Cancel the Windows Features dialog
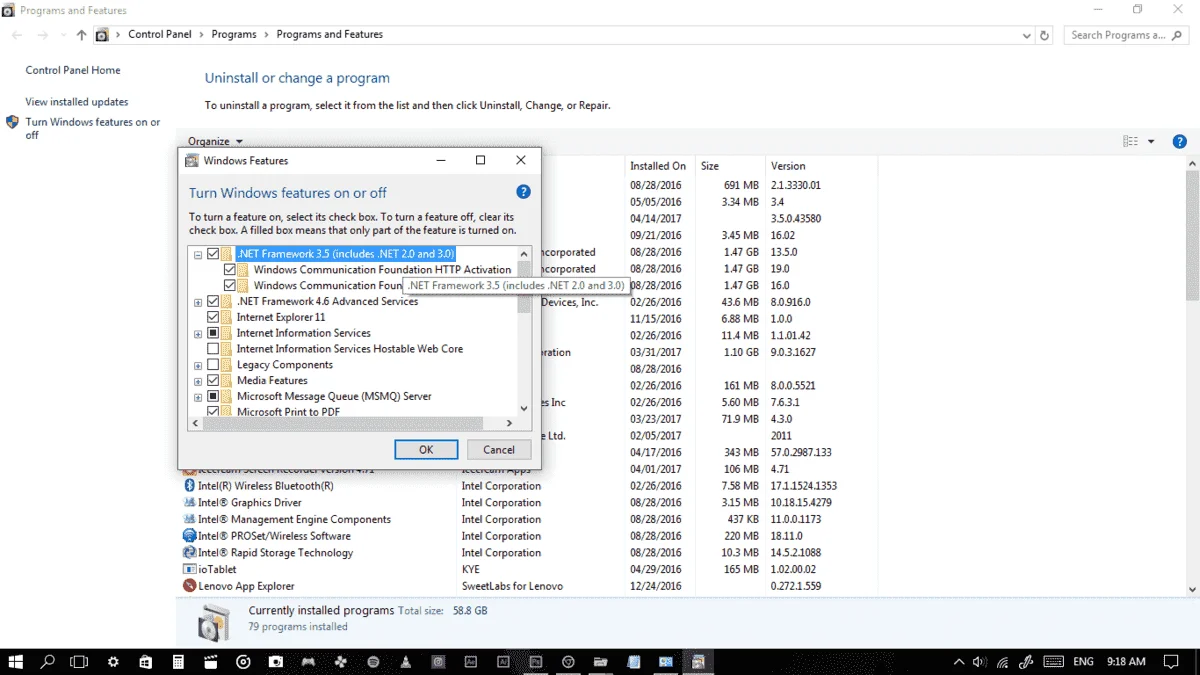 coord(499,449)
